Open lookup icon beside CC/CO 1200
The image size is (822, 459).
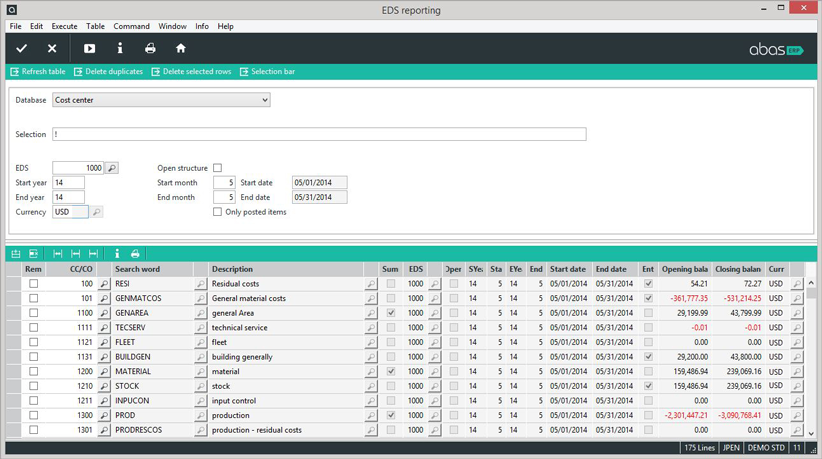coord(104,371)
